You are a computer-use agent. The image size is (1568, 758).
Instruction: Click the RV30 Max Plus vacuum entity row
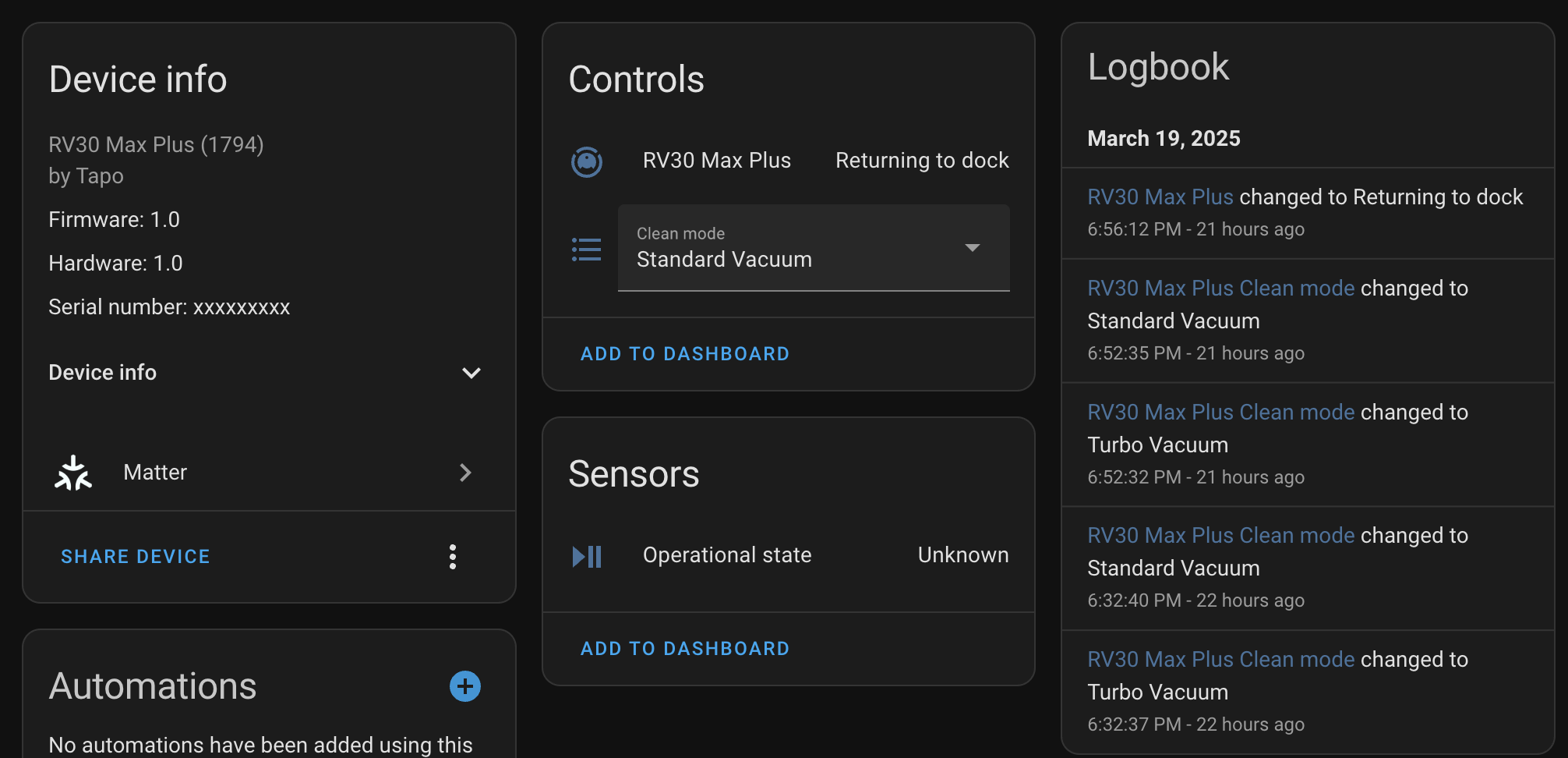point(789,161)
